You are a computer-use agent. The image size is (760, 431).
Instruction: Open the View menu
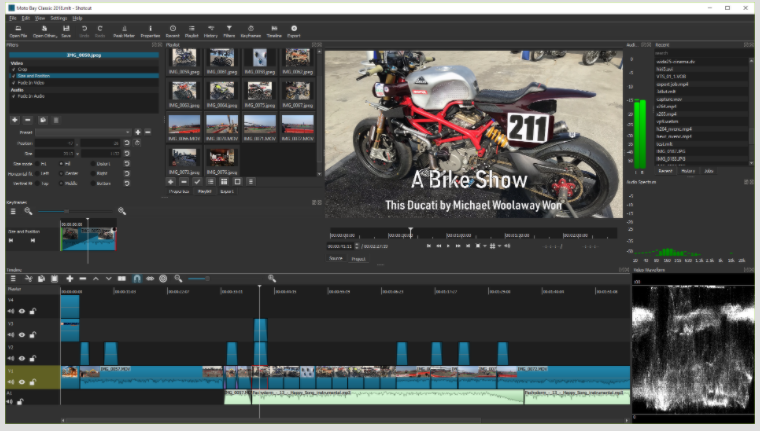[40, 18]
